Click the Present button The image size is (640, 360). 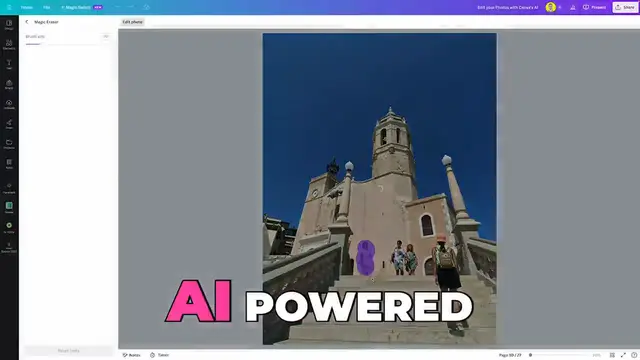click(595, 7)
